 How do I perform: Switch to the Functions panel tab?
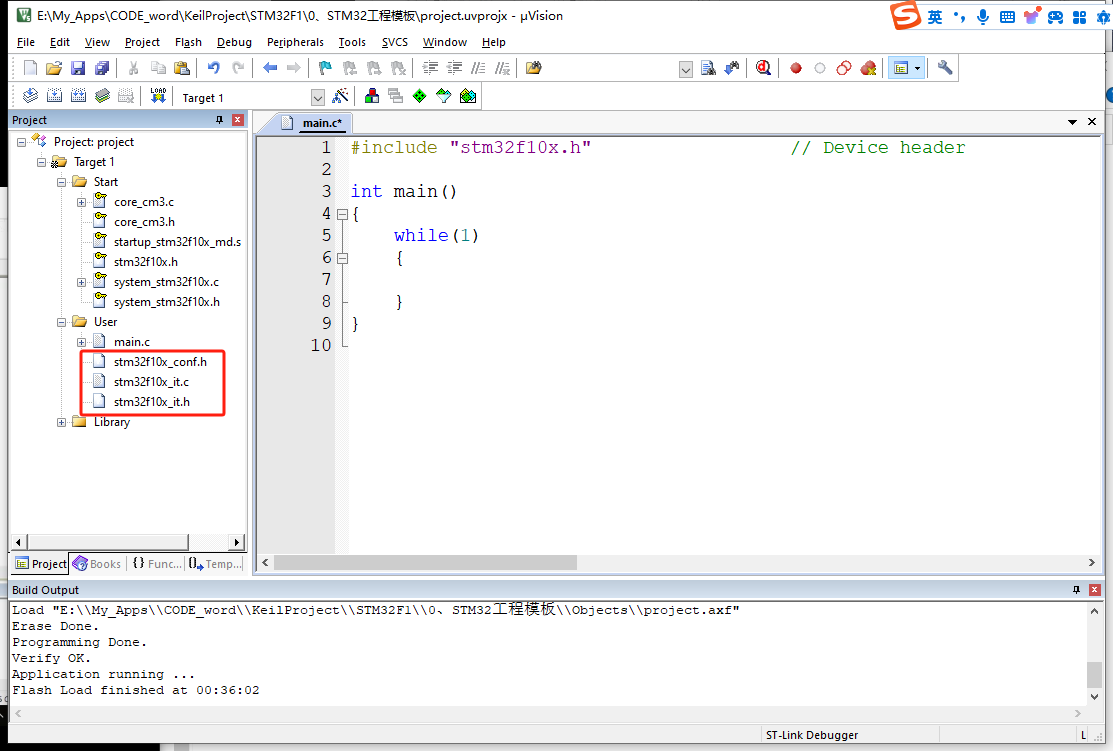156,564
